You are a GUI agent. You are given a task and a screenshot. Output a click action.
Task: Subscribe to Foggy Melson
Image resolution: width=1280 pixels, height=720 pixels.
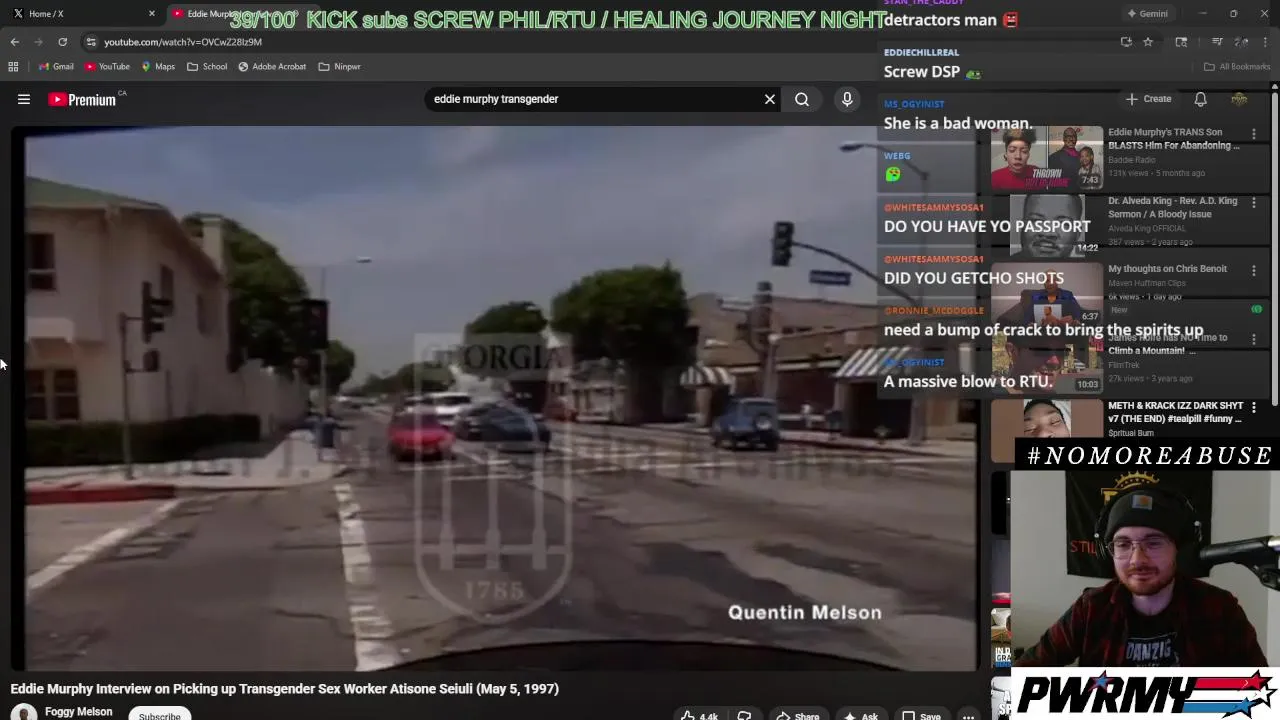(160, 715)
